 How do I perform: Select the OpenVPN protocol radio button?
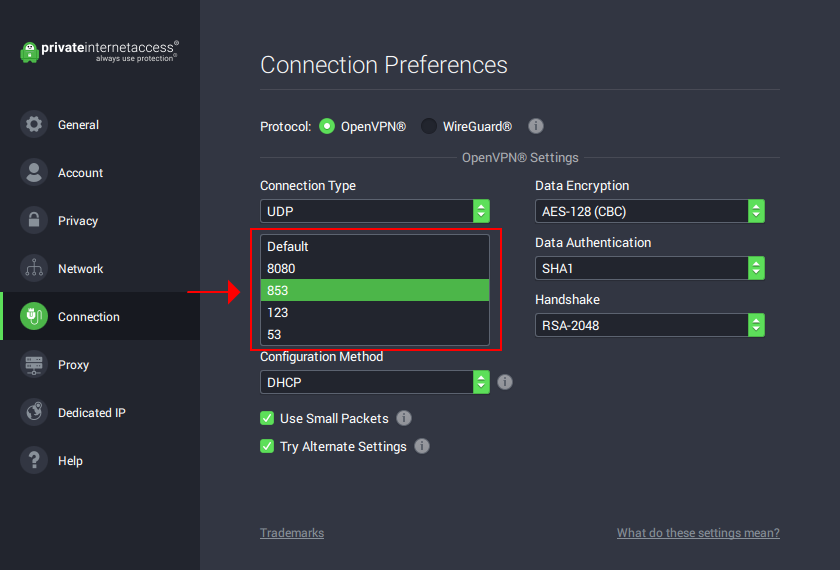pyautogui.click(x=327, y=127)
